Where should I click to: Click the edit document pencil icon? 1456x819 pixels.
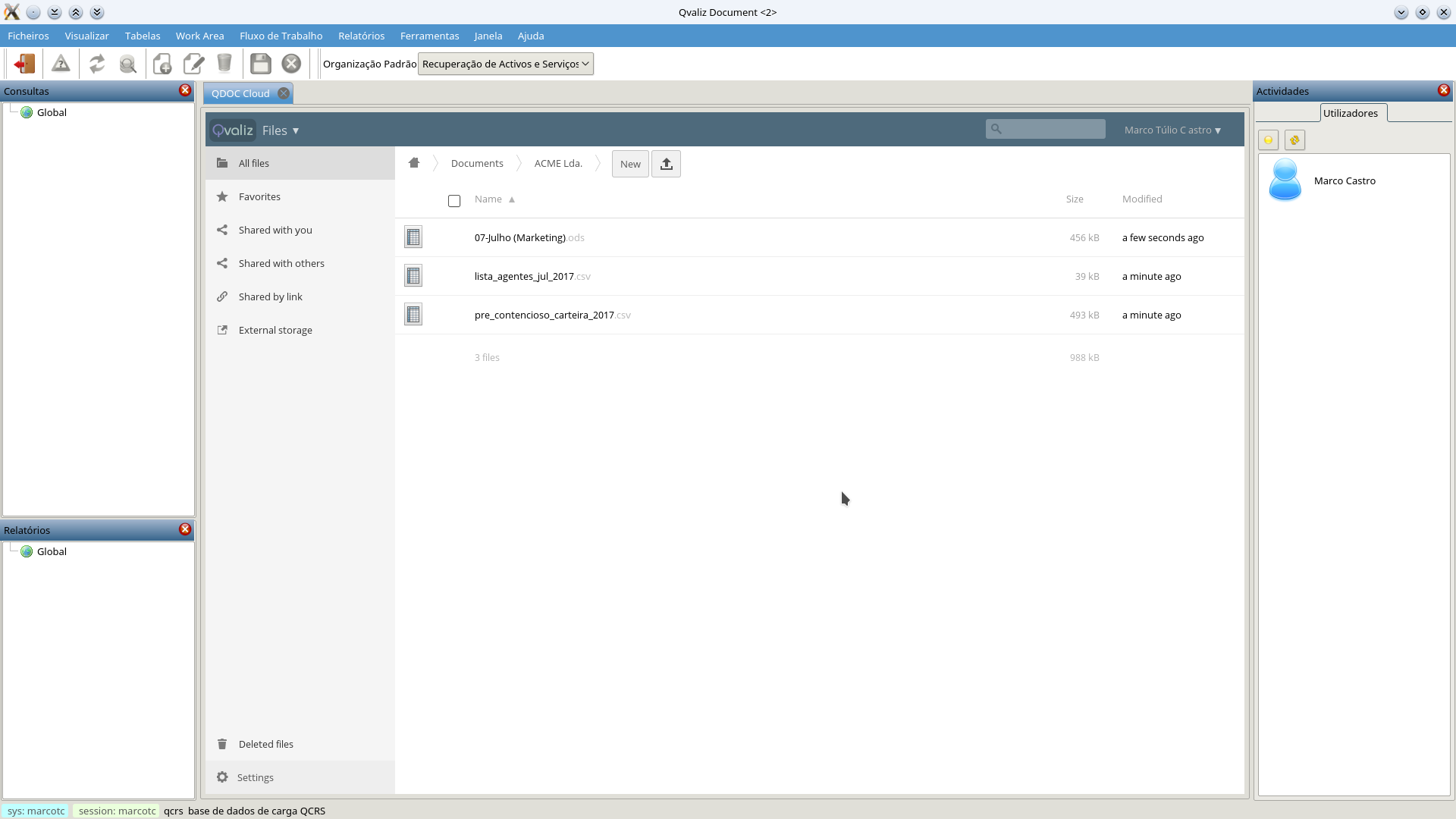click(194, 64)
